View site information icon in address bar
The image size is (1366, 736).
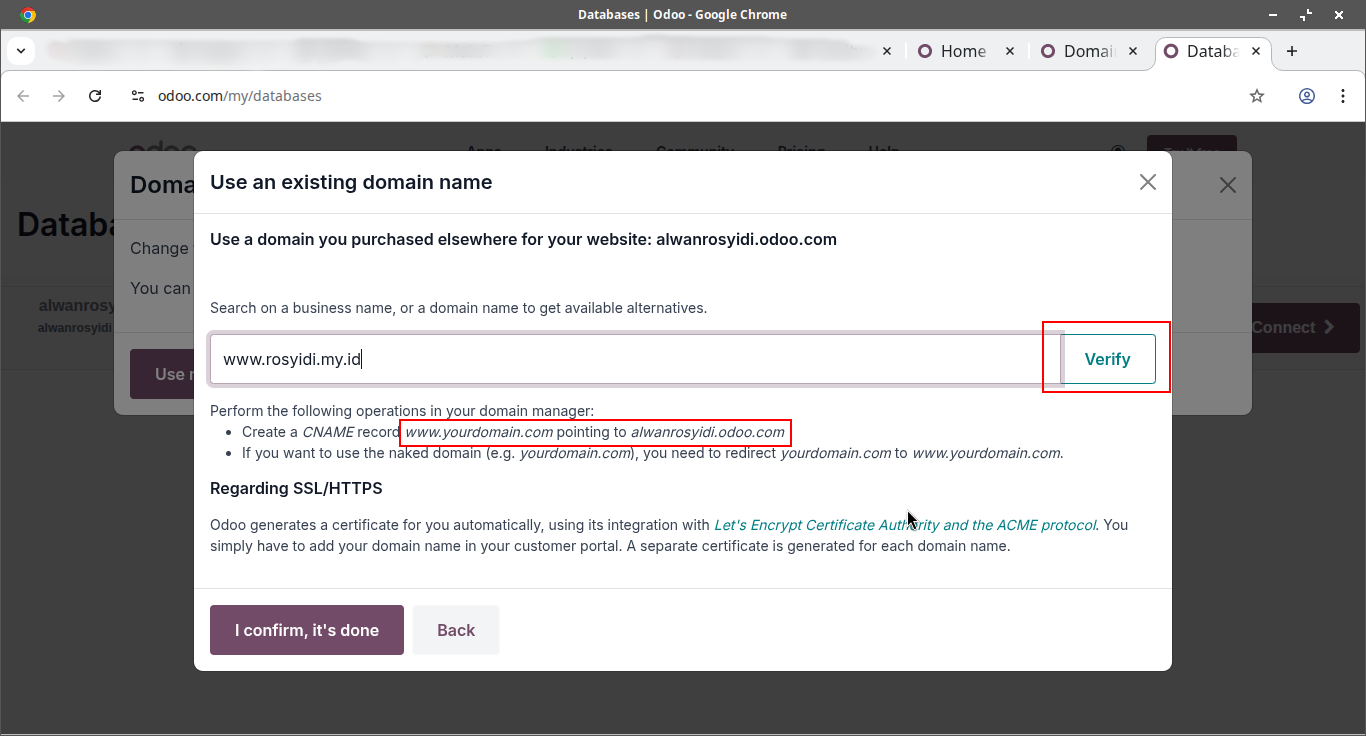138,96
